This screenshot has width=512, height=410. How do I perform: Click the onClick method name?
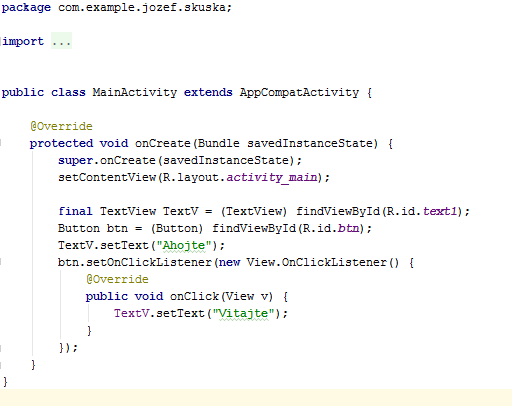tap(194, 296)
